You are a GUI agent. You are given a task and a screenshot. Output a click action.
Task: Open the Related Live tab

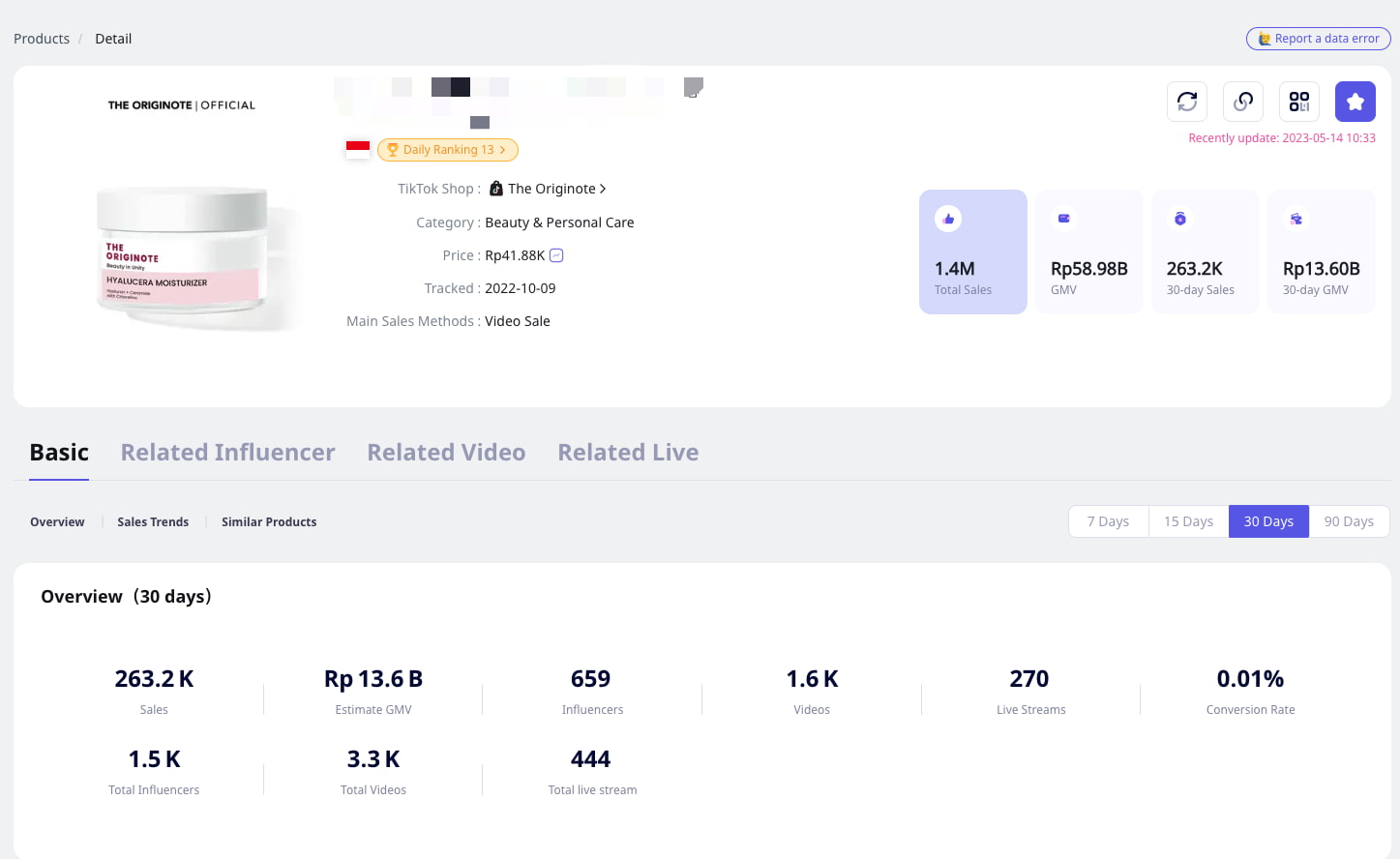pyautogui.click(x=628, y=453)
